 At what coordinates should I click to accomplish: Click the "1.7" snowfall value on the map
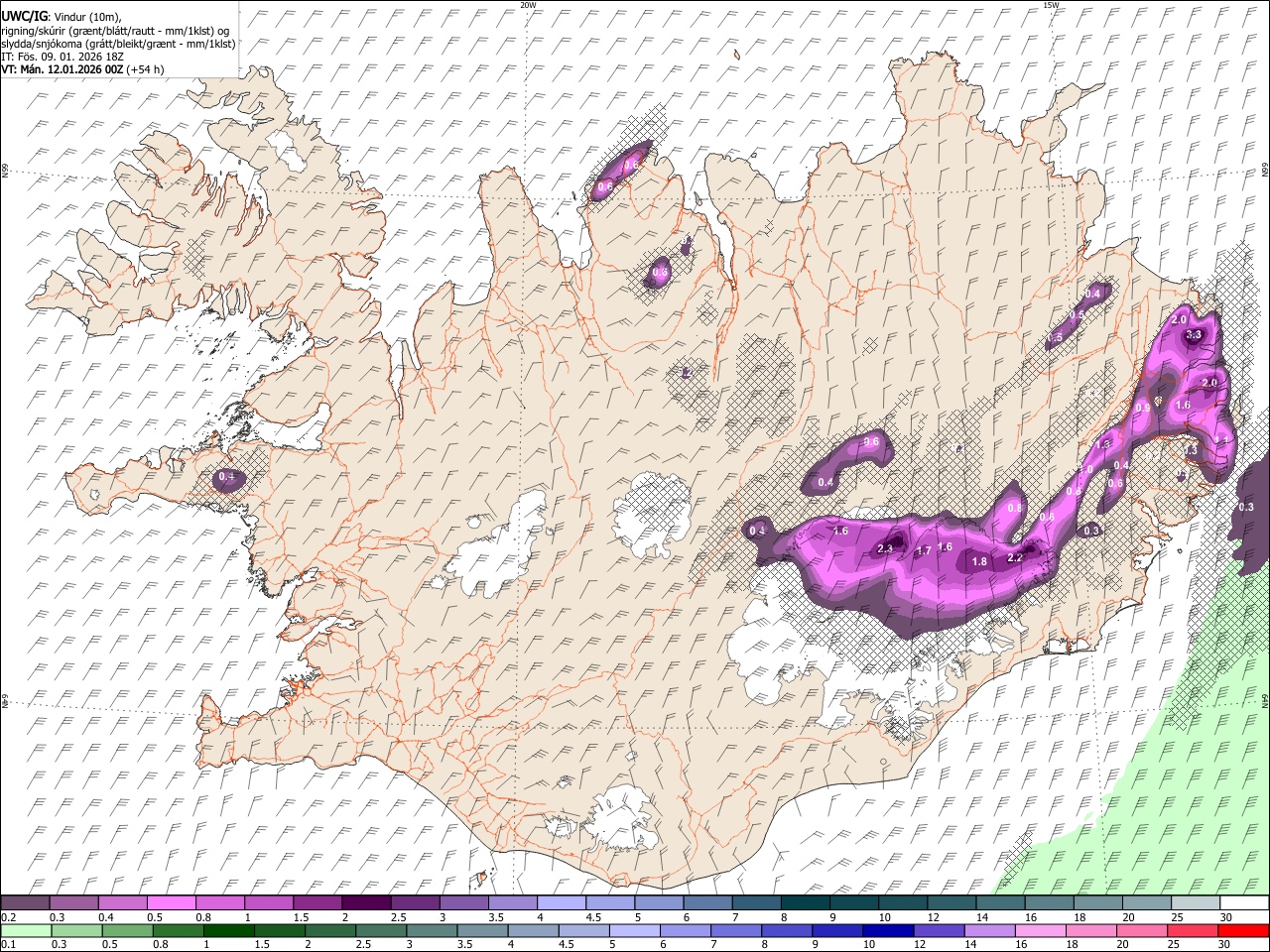click(924, 550)
